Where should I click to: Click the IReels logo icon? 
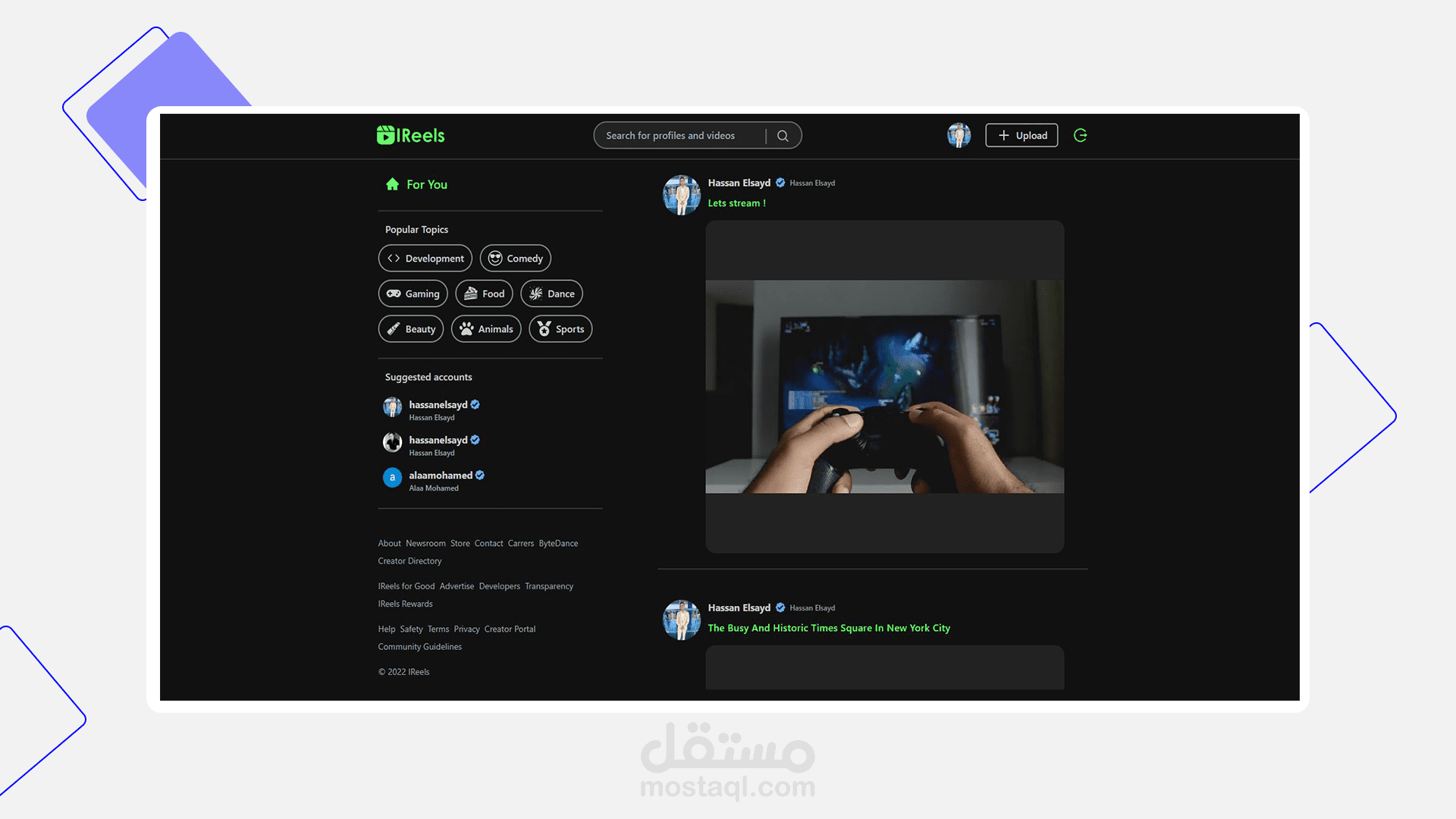(x=386, y=135)
